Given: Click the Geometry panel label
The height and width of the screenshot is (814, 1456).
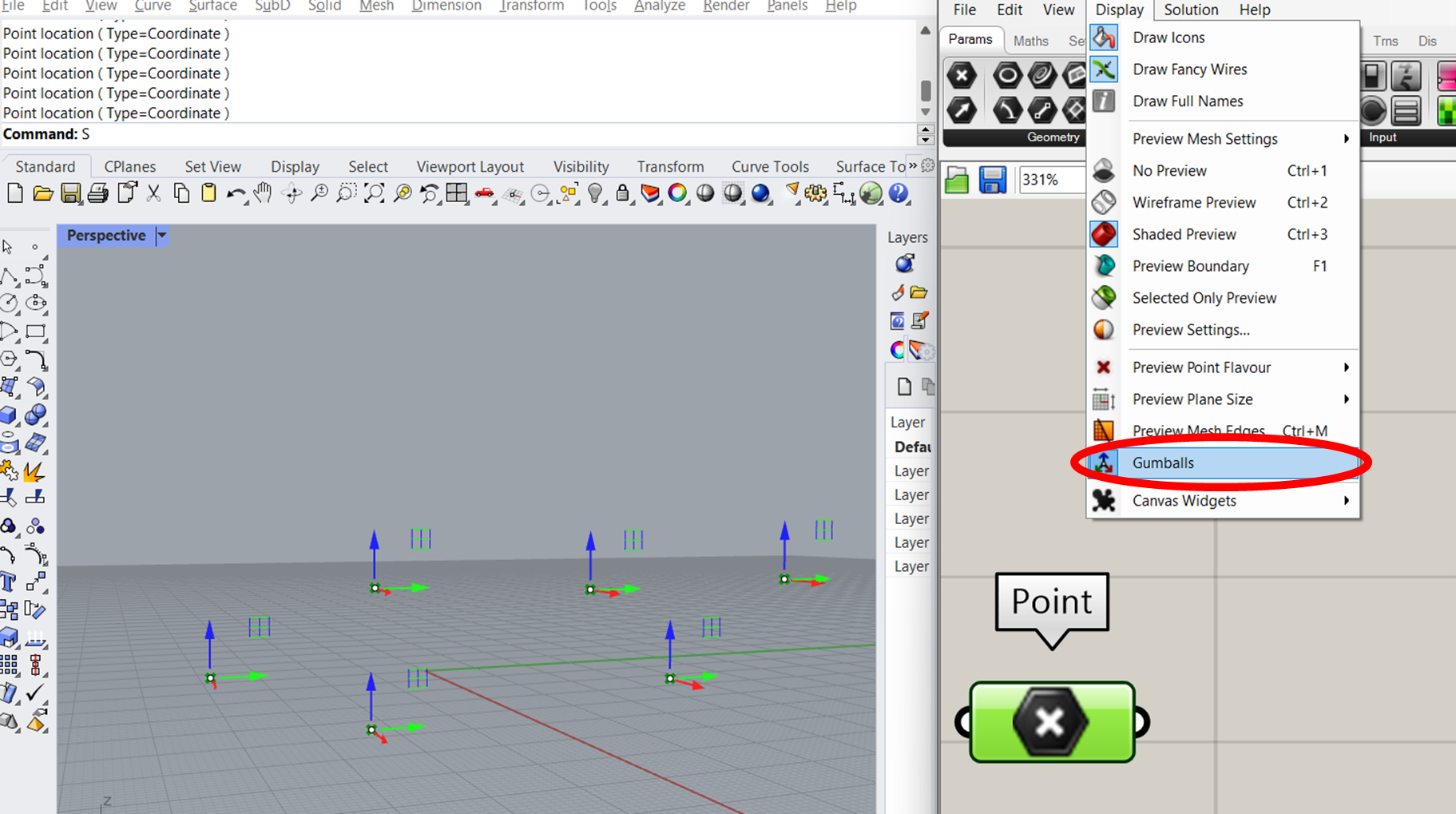Looking at the screenshot, I should pyautogui.click(x=1053, y=137).
